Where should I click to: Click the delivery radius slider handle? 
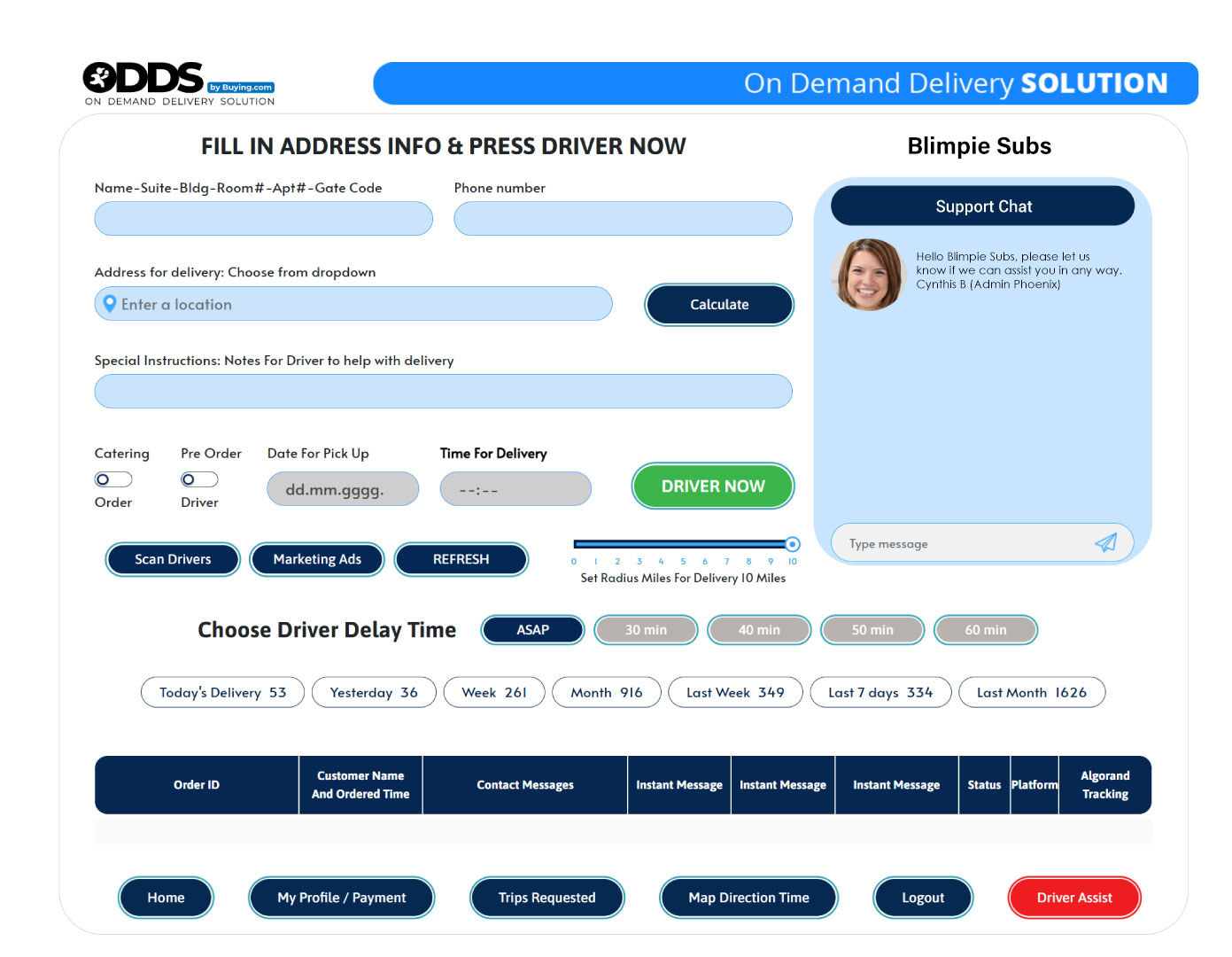pos(793,544)
